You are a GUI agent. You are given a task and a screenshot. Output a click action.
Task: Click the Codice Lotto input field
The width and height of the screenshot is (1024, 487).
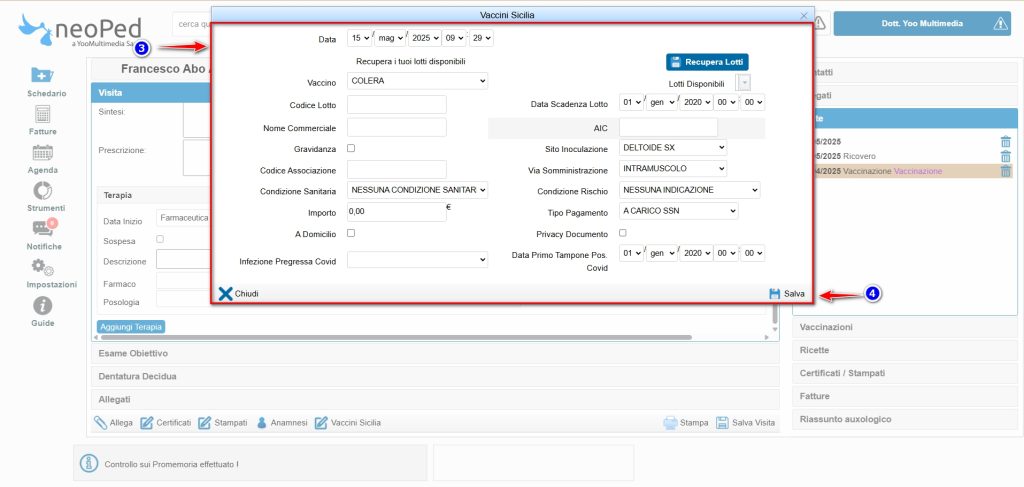396,105
